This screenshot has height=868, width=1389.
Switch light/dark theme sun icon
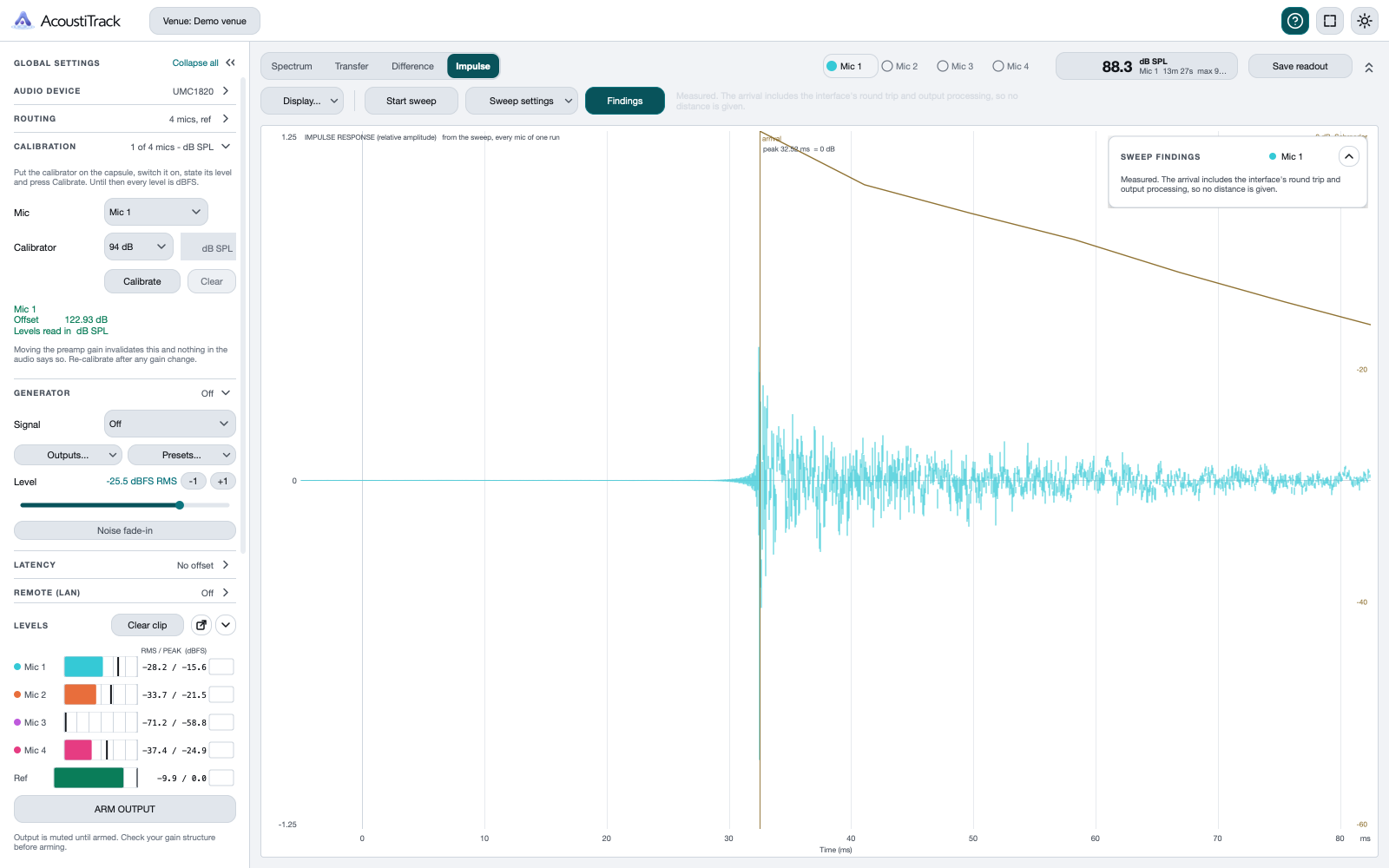(x=1365, y=21)
